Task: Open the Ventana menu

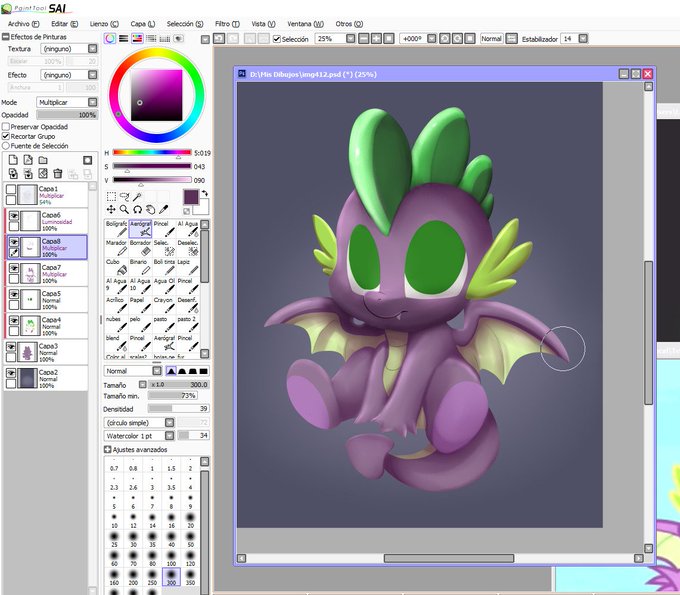Action: click(x=305, y=24)
